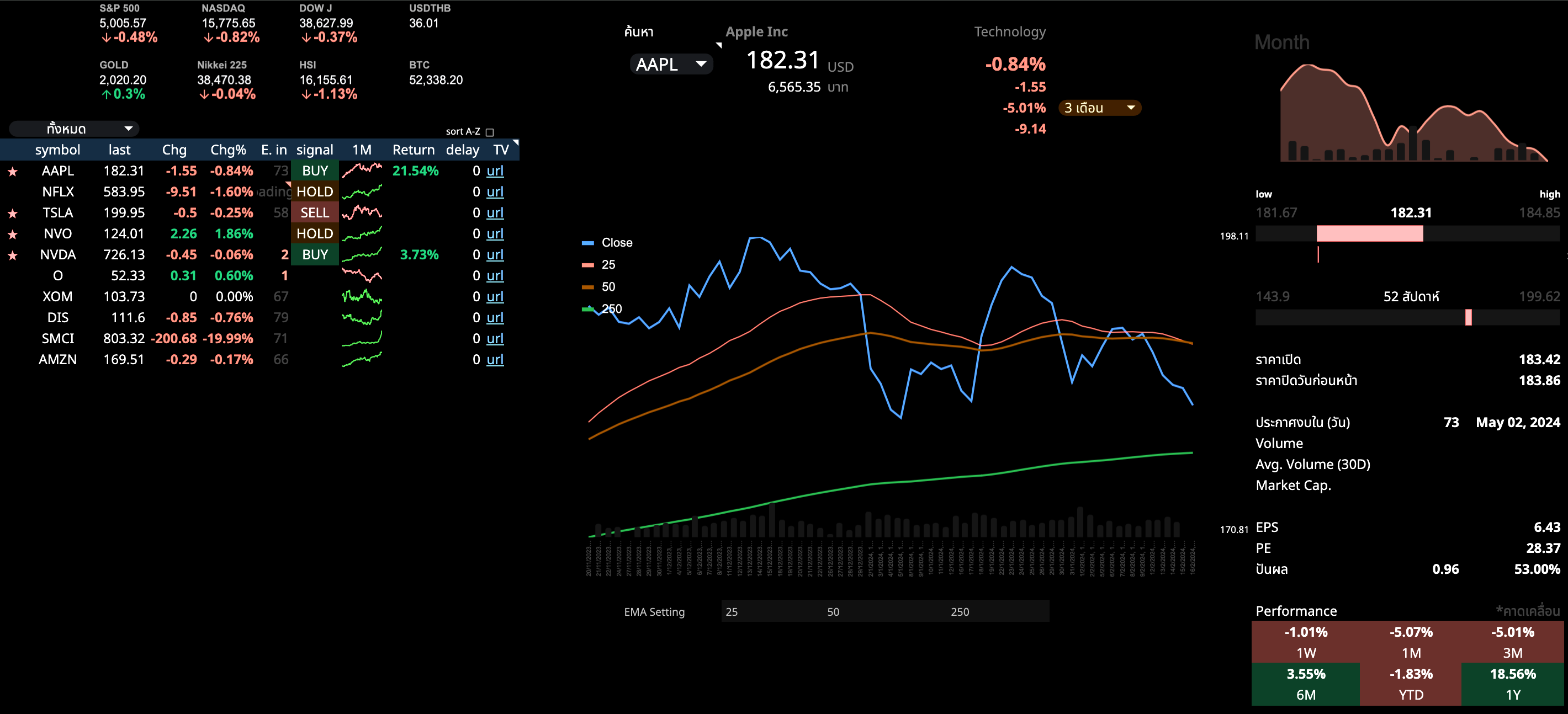Viewport: 1568px width, 714px height.
Task: Click the Apple Inc company name
Action: pyautogui.click(x=756, y=31)
